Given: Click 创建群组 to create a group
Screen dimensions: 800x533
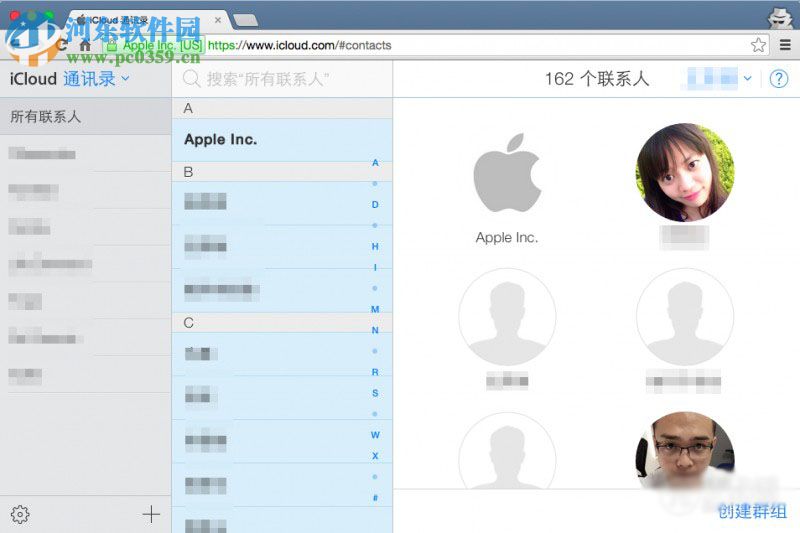Looking at the screenshot, I should 752,511.
